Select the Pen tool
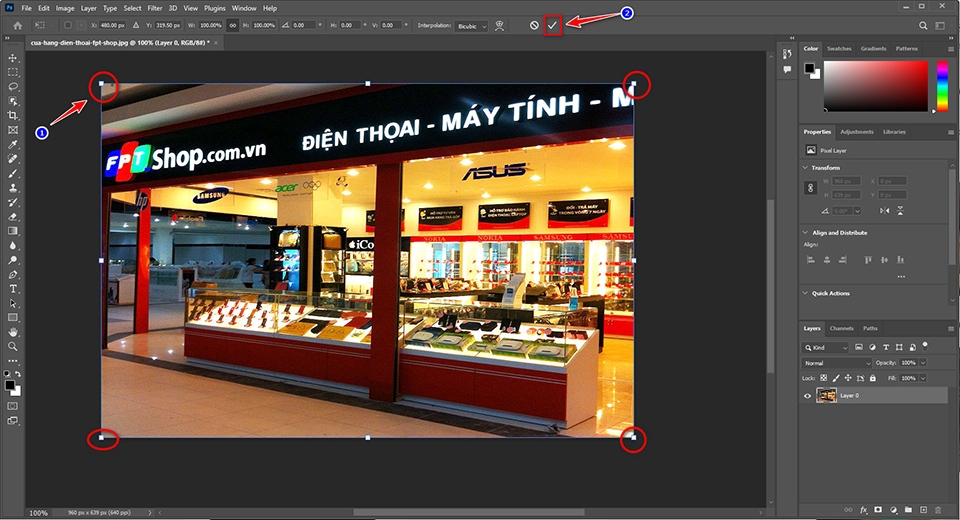The width and height of the screenshot is (960, 520). [x=13, y=274]
